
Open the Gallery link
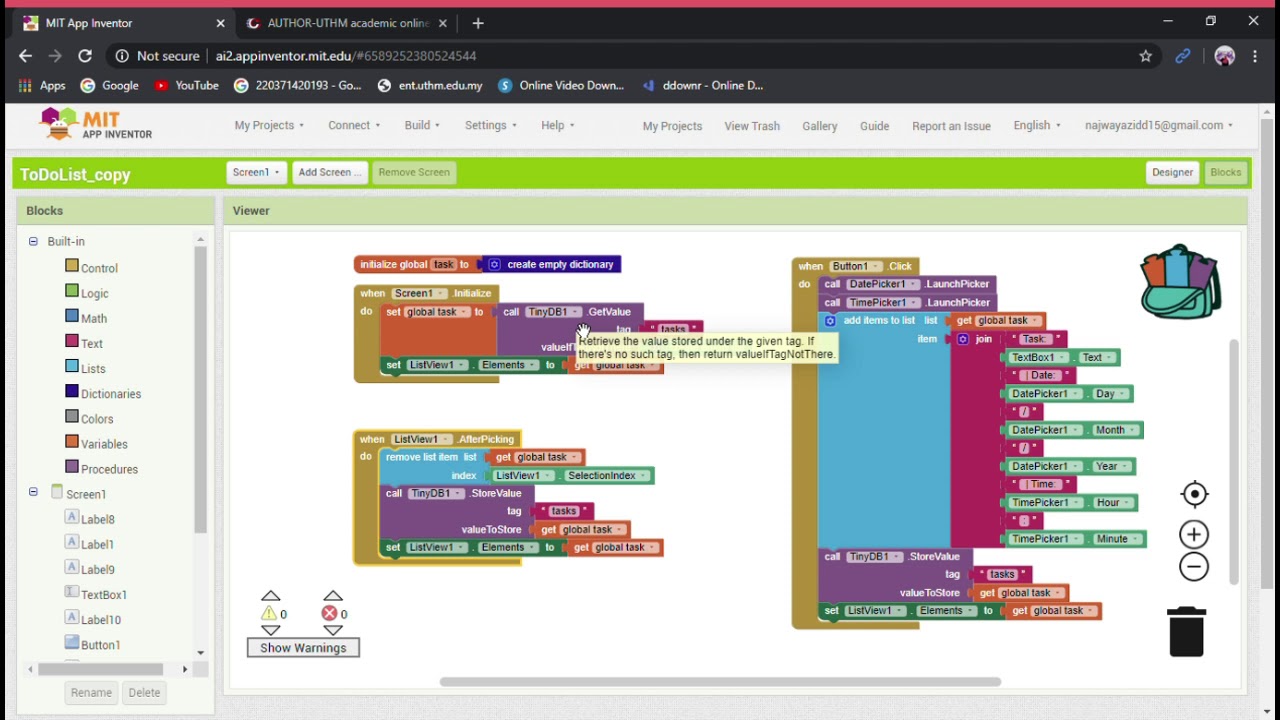point(819,126)
